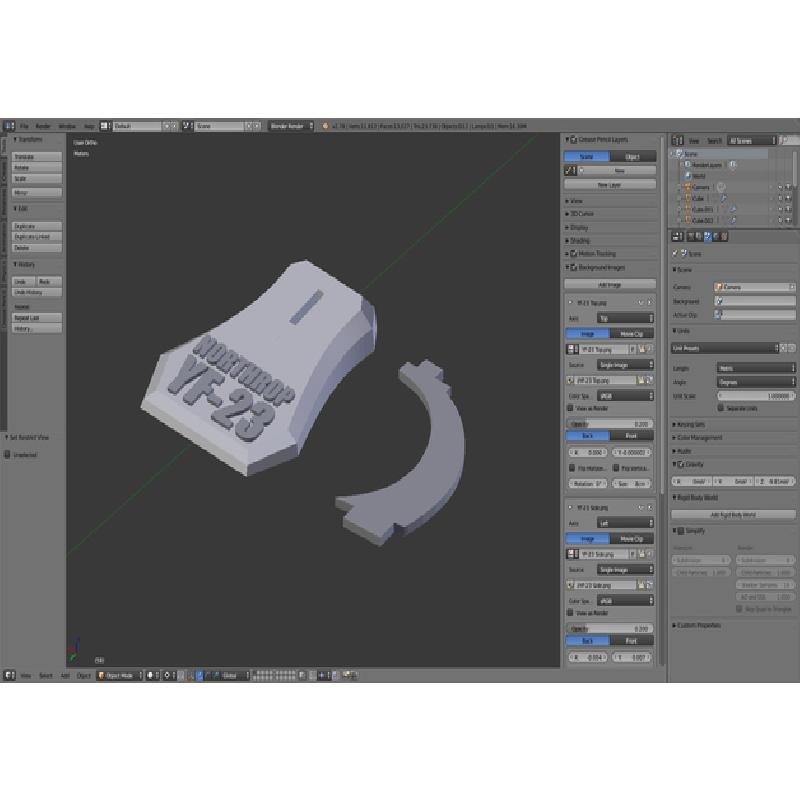Expand the Color Management panel
Image resolution: width=800 pixels, height=800 pixels.
tap(697, 438)
